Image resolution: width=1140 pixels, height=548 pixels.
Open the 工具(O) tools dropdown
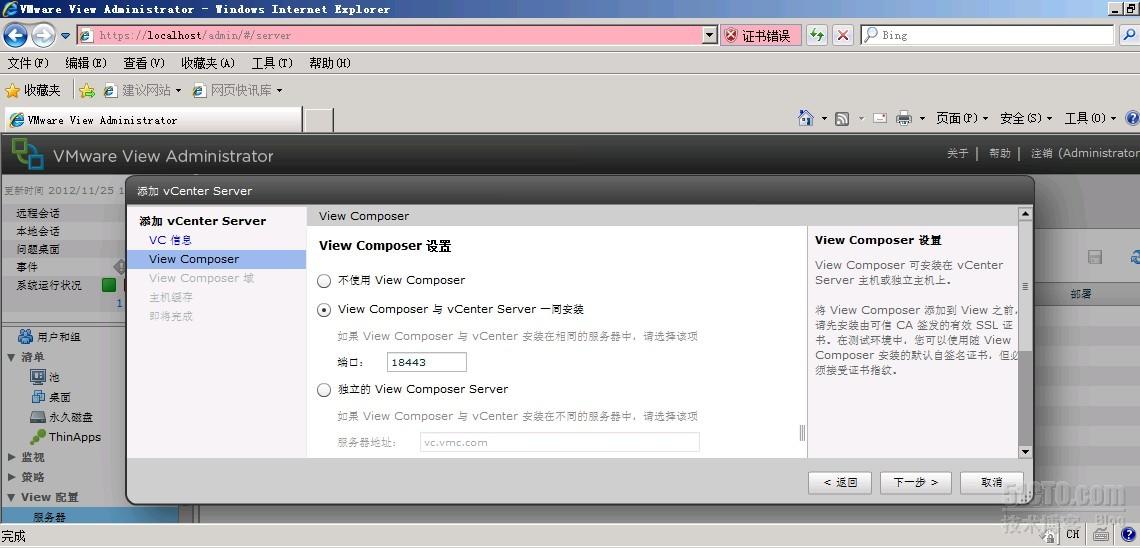1090,118
